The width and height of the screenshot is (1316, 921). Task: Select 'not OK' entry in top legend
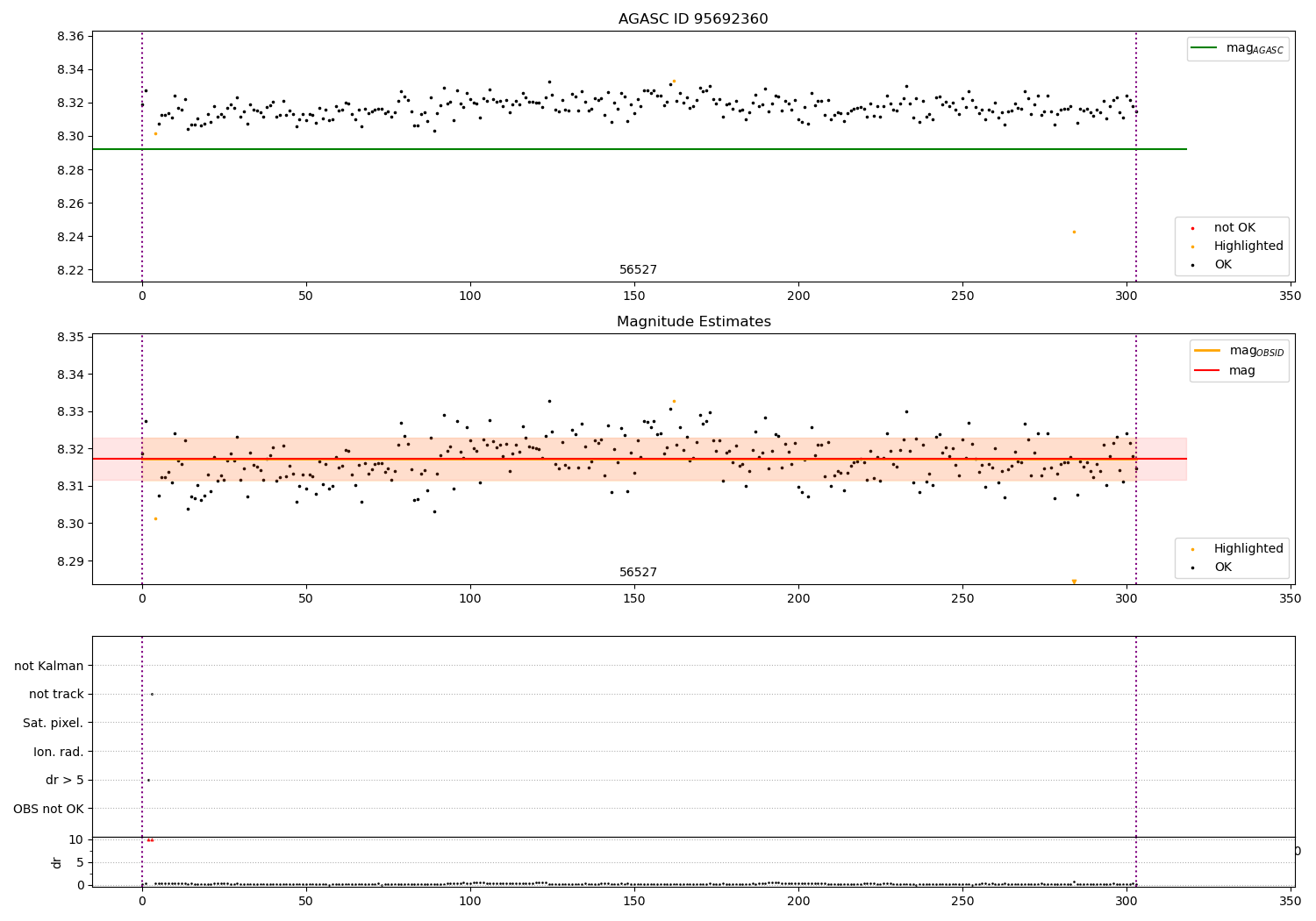tap(1234, 228)
